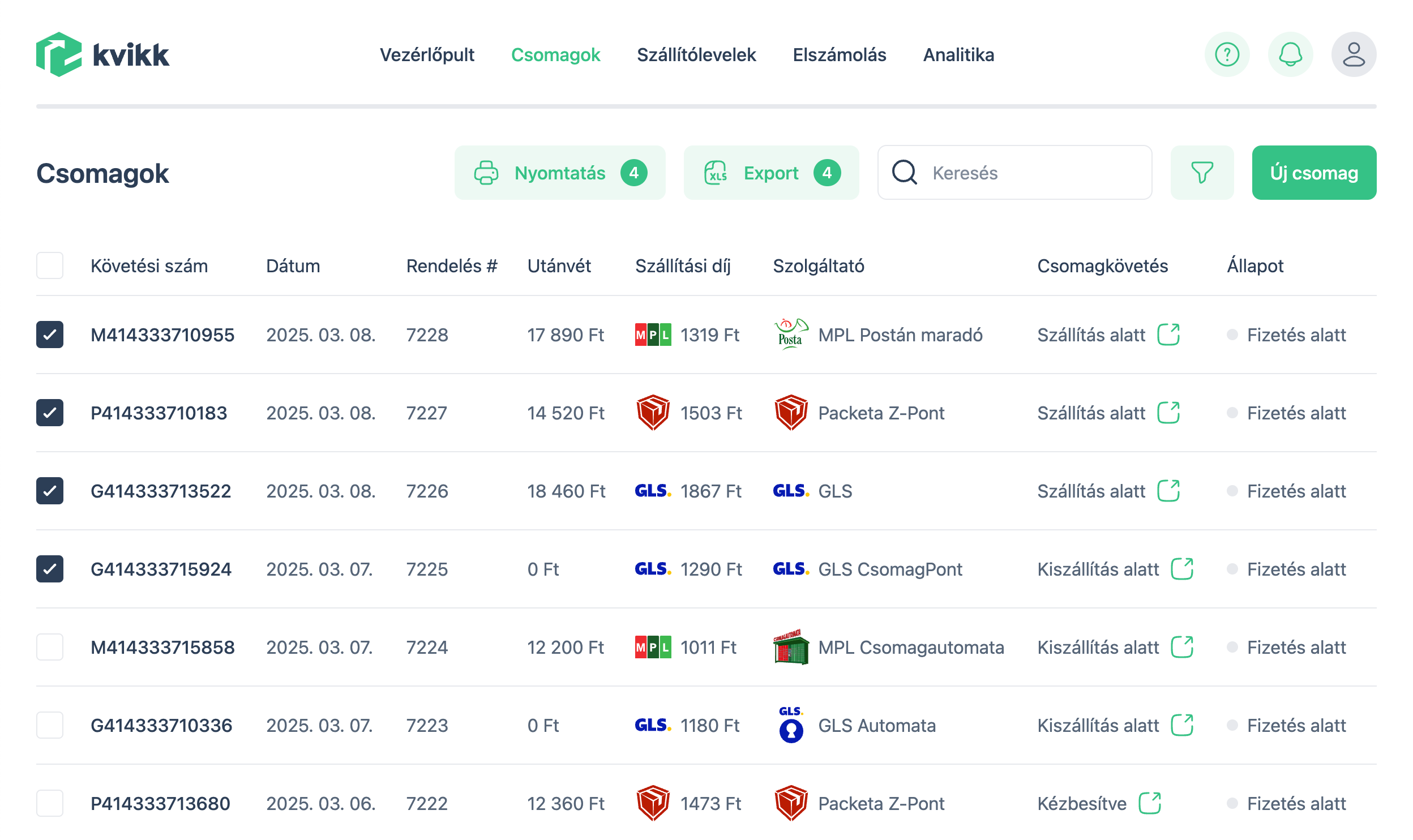This screenshot has height=840, width=1413.
Task: Open tracking link for delivered package P414333713680
Action: [x=1150, y=803]
